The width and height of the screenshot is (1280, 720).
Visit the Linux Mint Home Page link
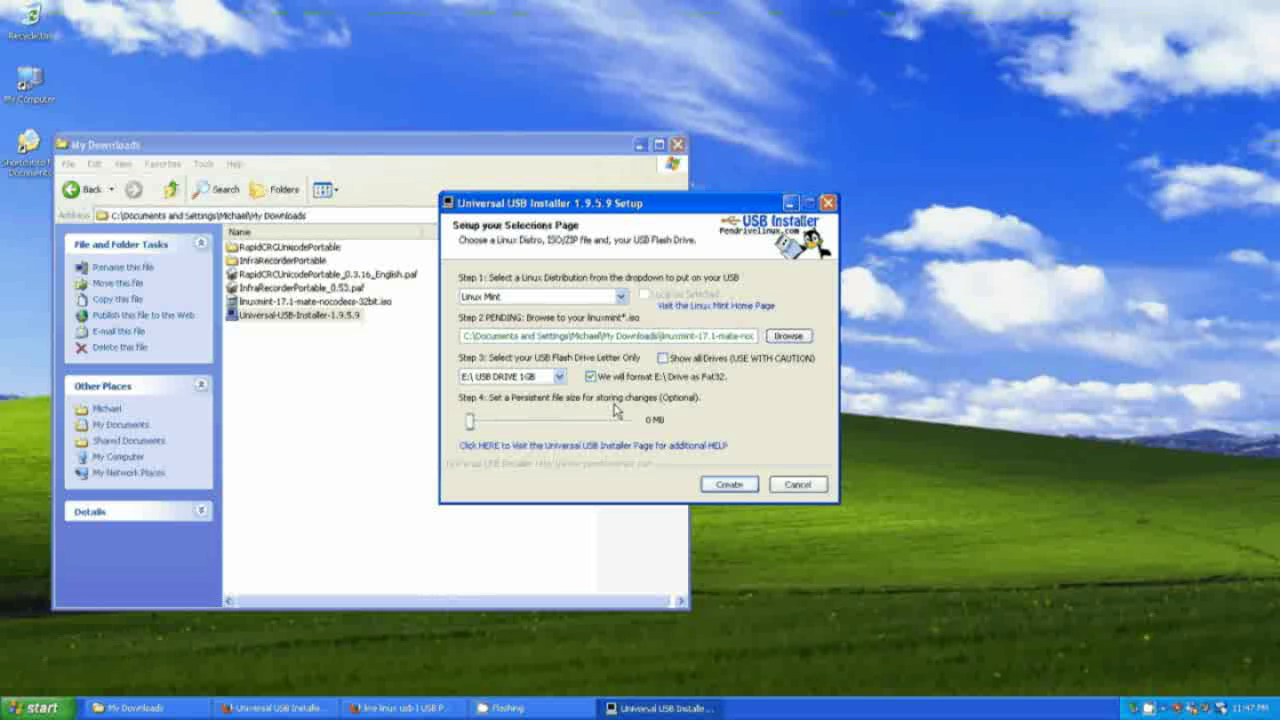click(716, 306)
